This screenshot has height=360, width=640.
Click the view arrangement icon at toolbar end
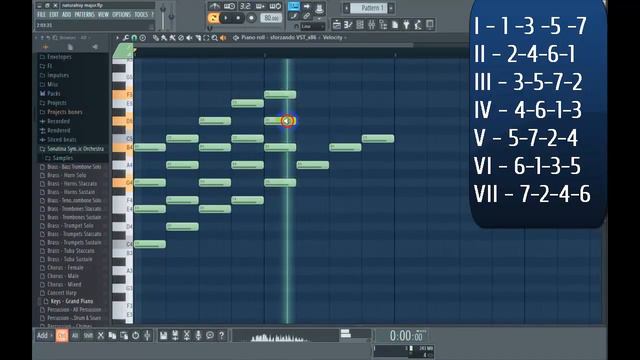tap(430, 25)
